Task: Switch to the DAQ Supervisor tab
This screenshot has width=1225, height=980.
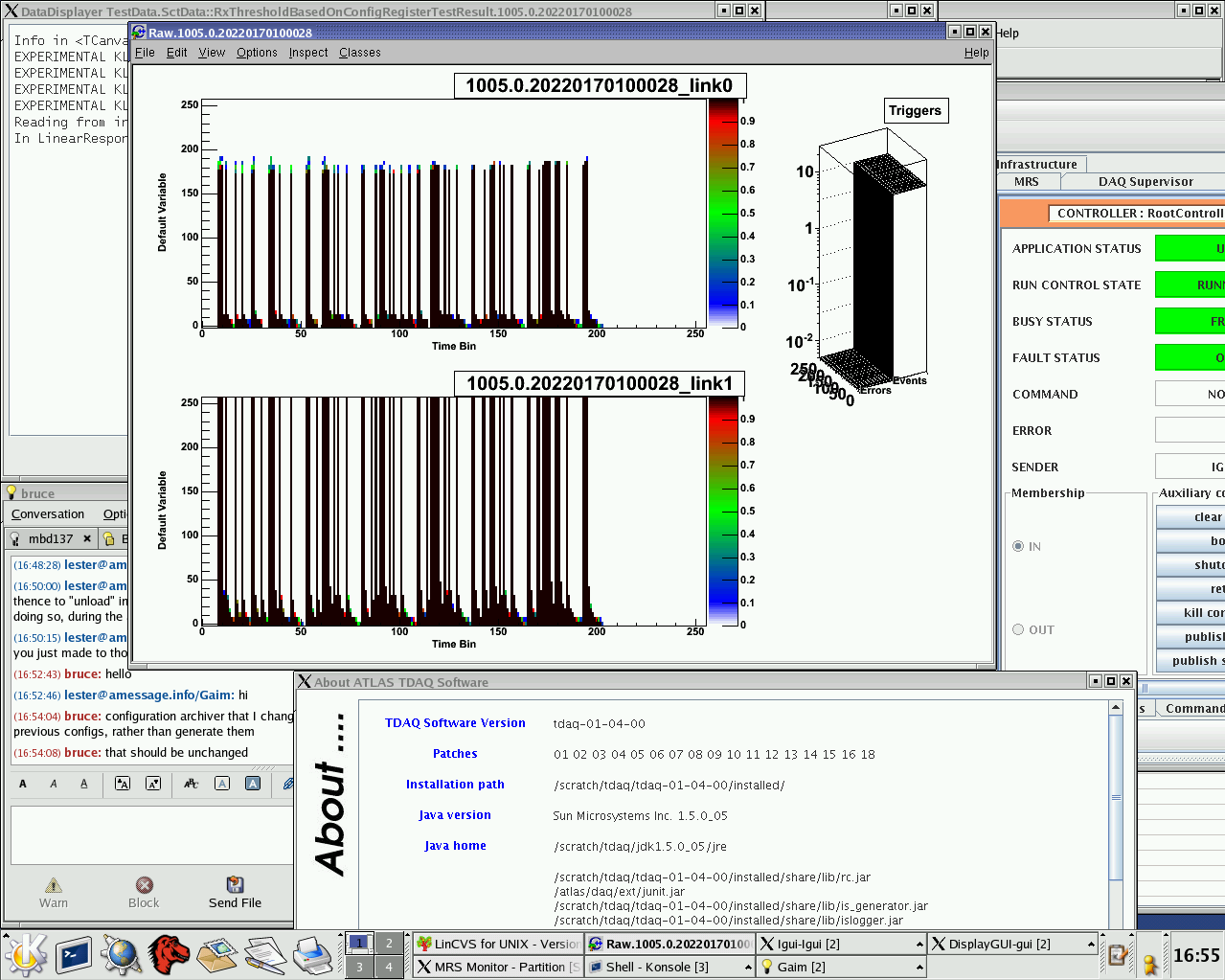Action: tap(1145, 181)
